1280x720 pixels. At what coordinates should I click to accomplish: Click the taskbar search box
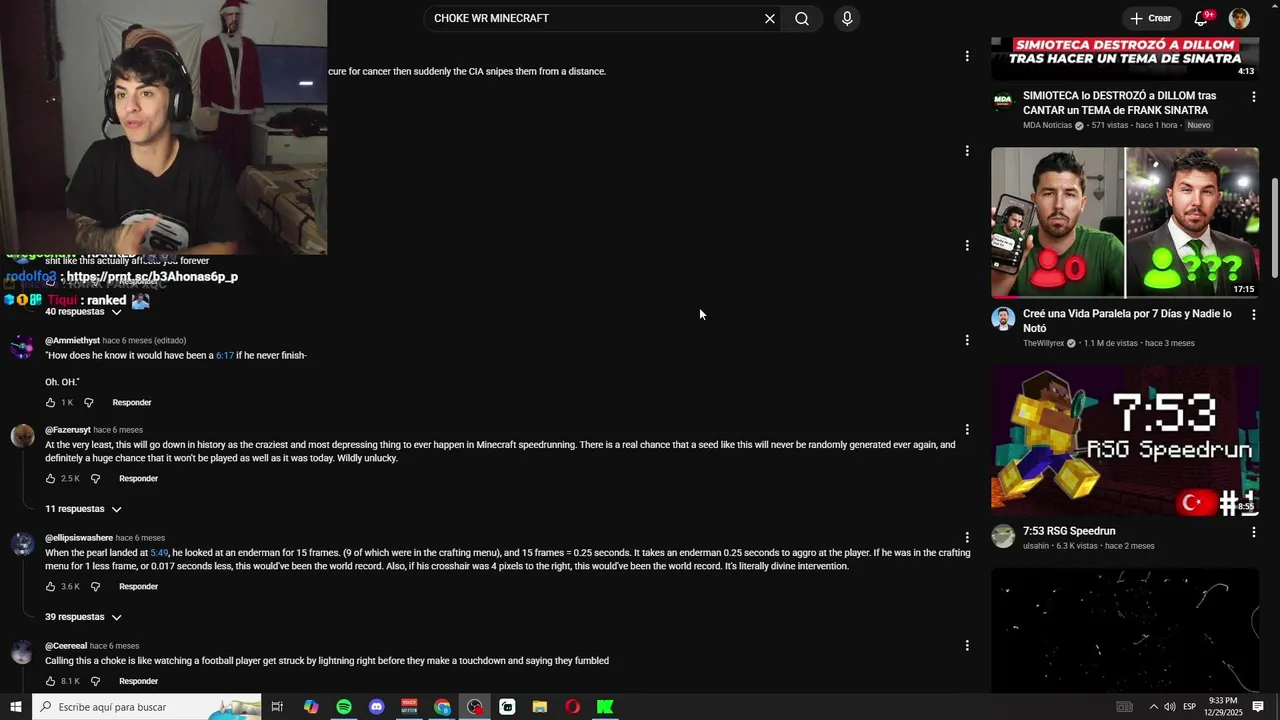click(146, 707)
